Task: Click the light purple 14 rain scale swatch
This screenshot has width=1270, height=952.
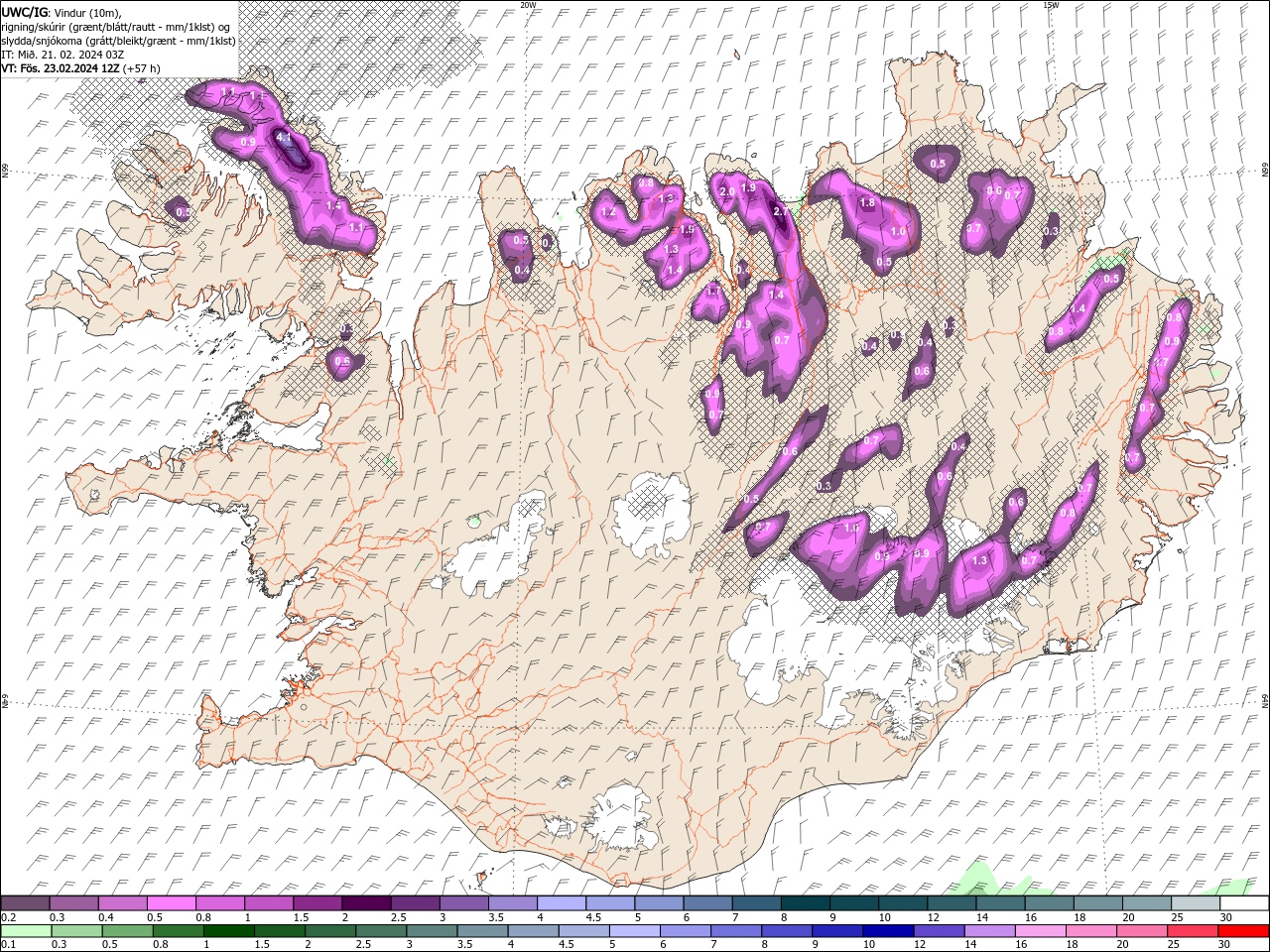Action: click(x=989, y=931)
